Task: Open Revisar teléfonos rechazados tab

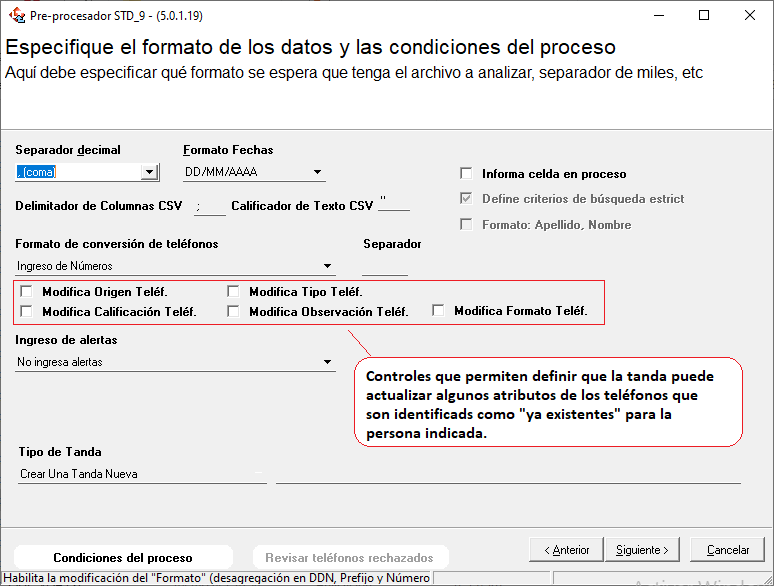Action: click(x=349, y=558)
